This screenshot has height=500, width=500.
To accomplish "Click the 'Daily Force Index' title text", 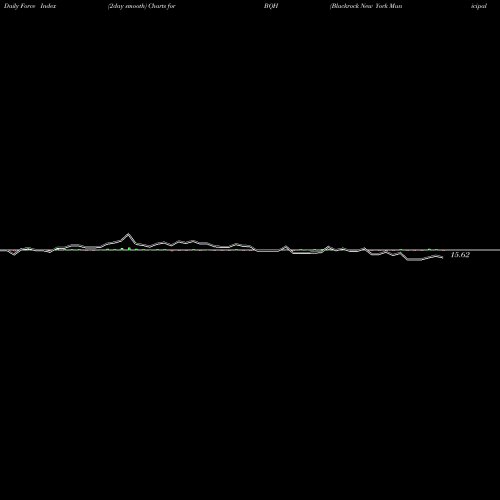I will pos(30,6).
